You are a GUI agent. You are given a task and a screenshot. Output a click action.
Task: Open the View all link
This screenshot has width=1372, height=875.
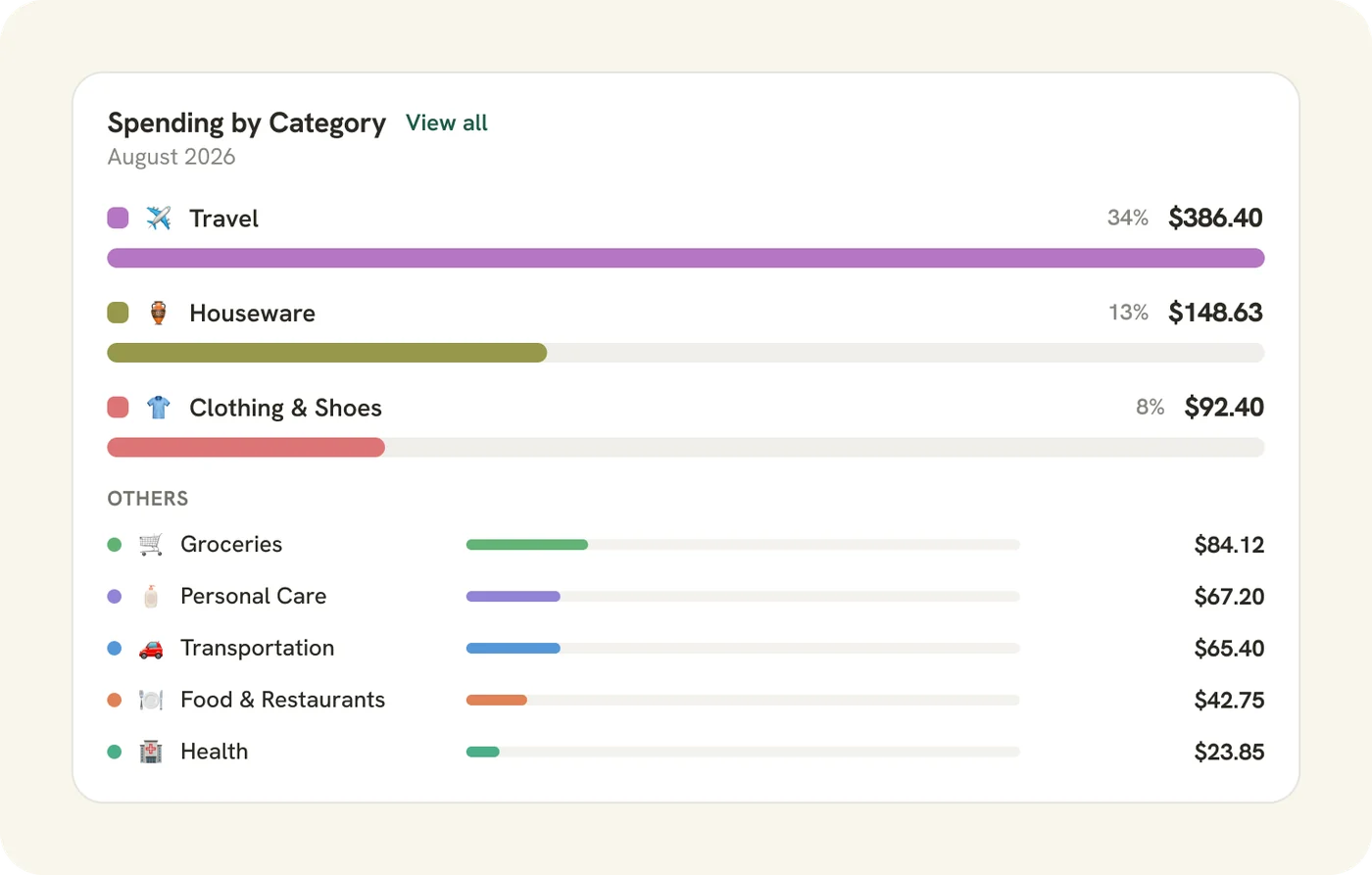(446, 122)
